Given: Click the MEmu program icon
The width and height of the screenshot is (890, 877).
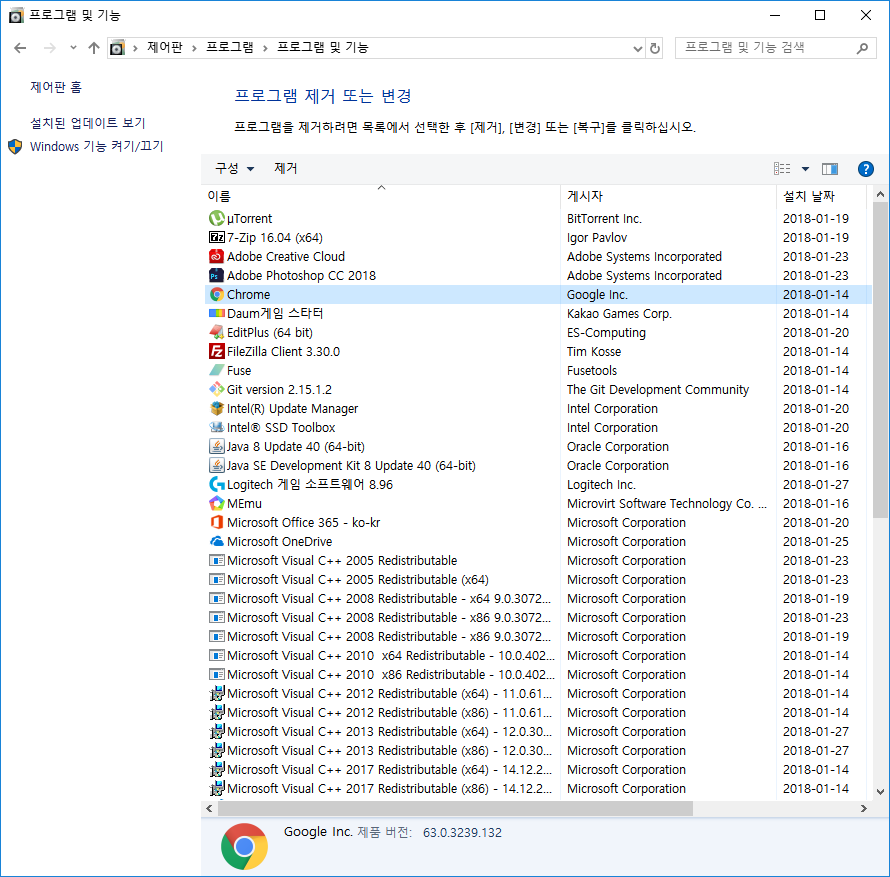Looking at the screenshot, I should click(x=216, y=503).
